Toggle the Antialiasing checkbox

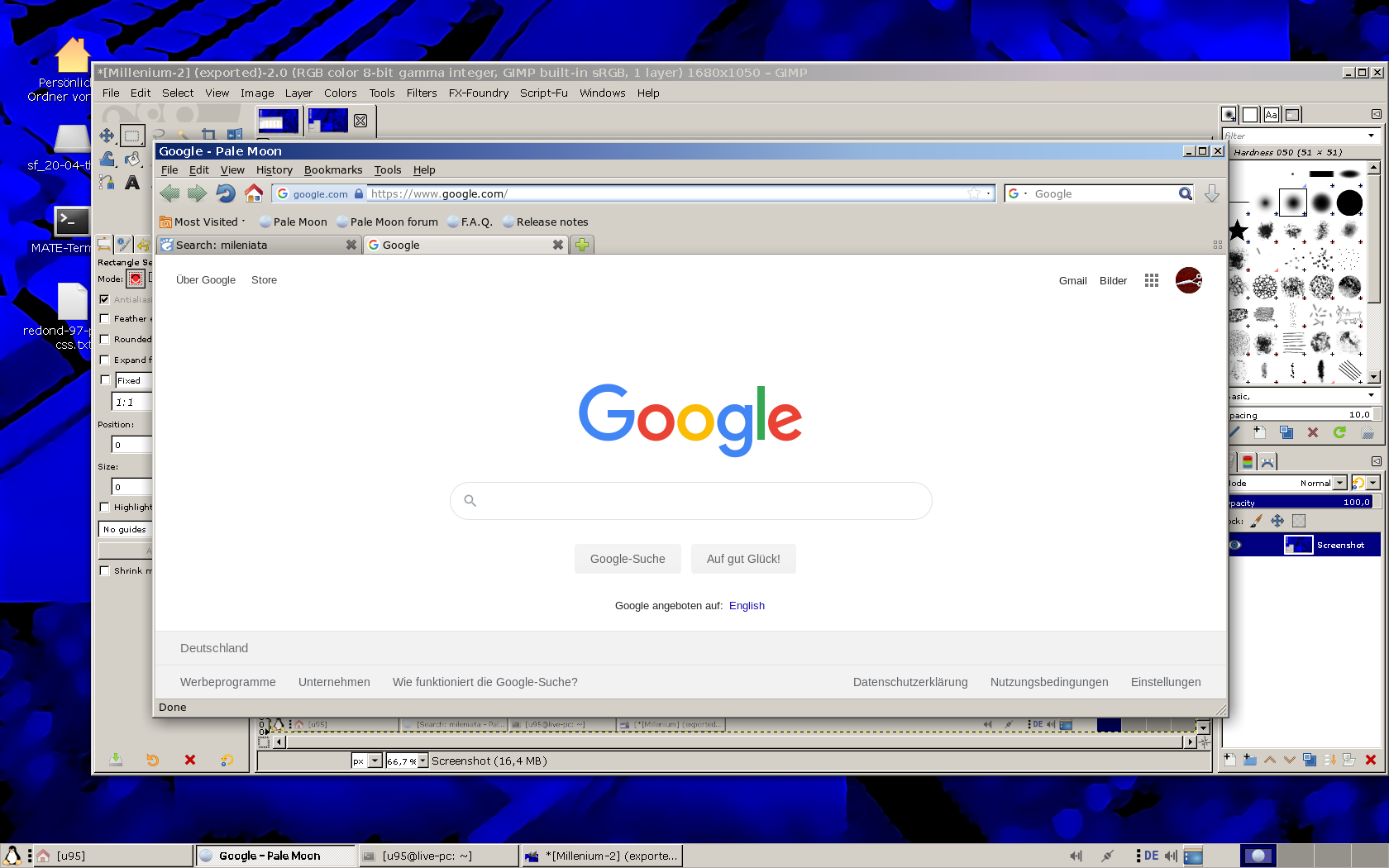tap(104, 299)
